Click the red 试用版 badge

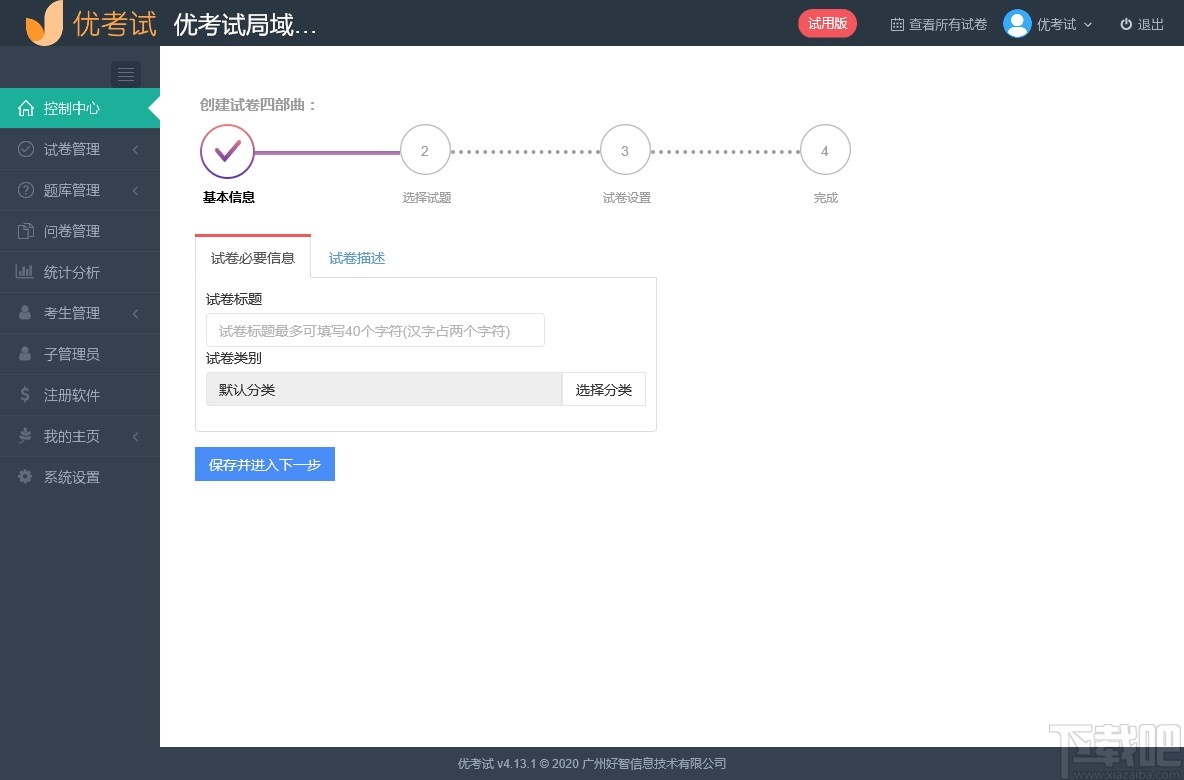[x=828, y=23]
